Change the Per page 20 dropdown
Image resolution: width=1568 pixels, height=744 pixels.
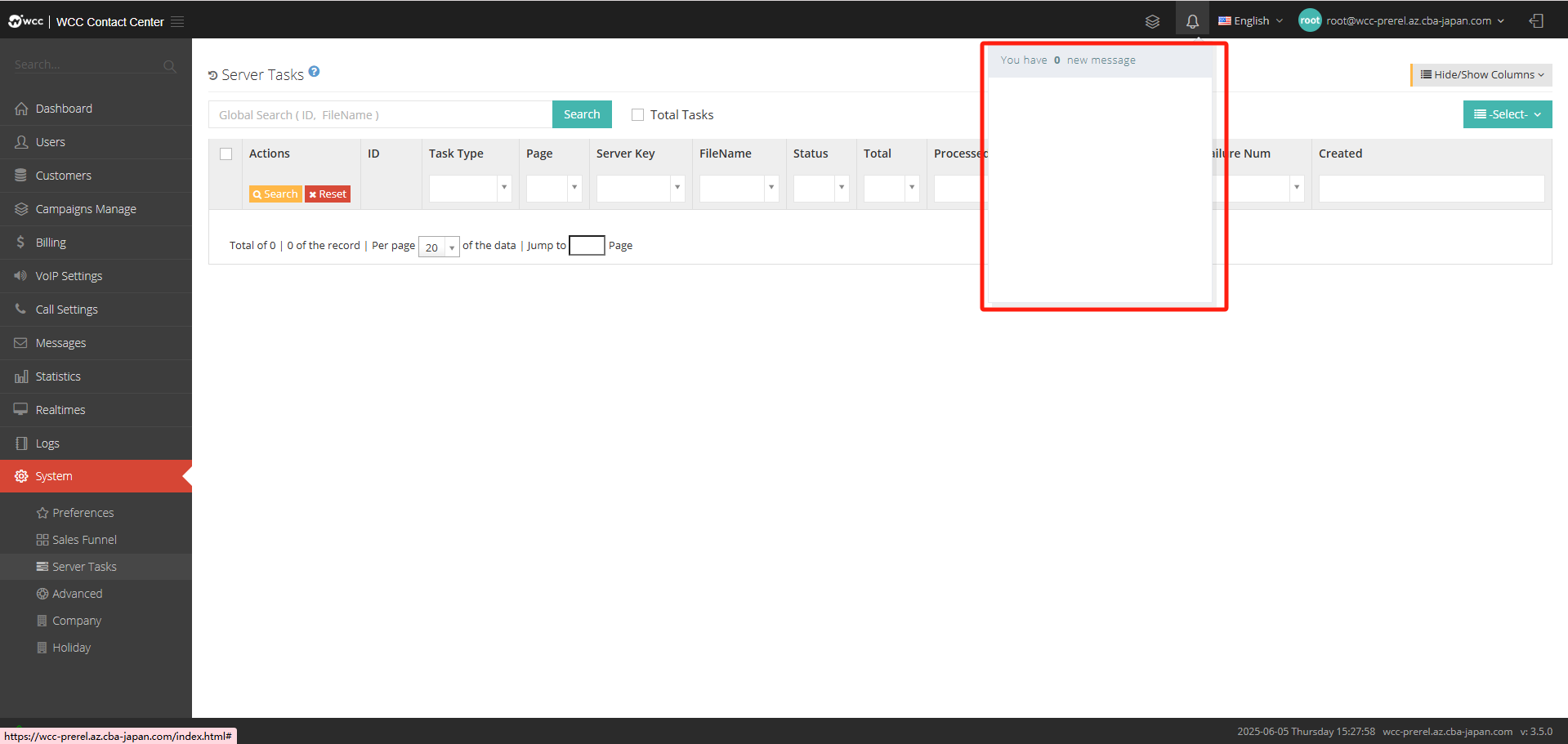tap(439, 247)
